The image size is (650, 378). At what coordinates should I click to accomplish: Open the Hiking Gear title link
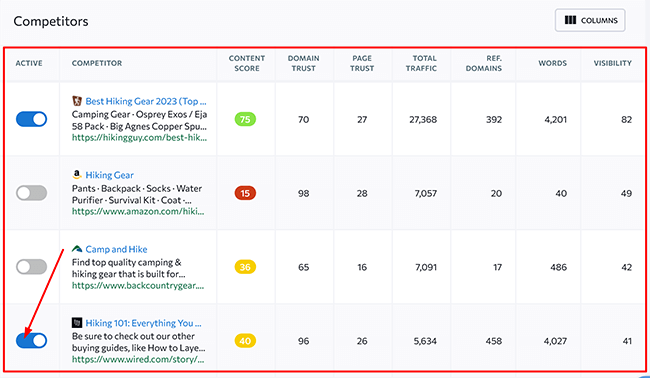point(109,175)
